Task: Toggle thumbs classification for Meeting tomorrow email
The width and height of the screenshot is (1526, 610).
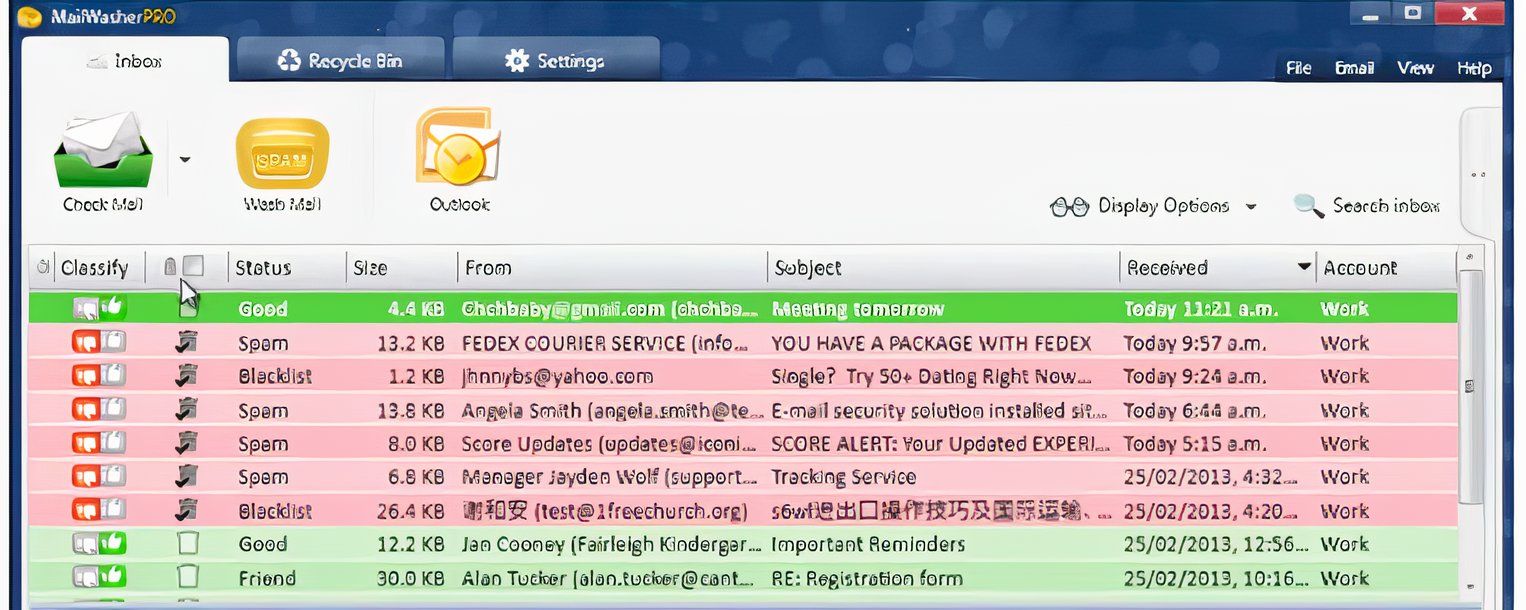Action: (99, 309)
